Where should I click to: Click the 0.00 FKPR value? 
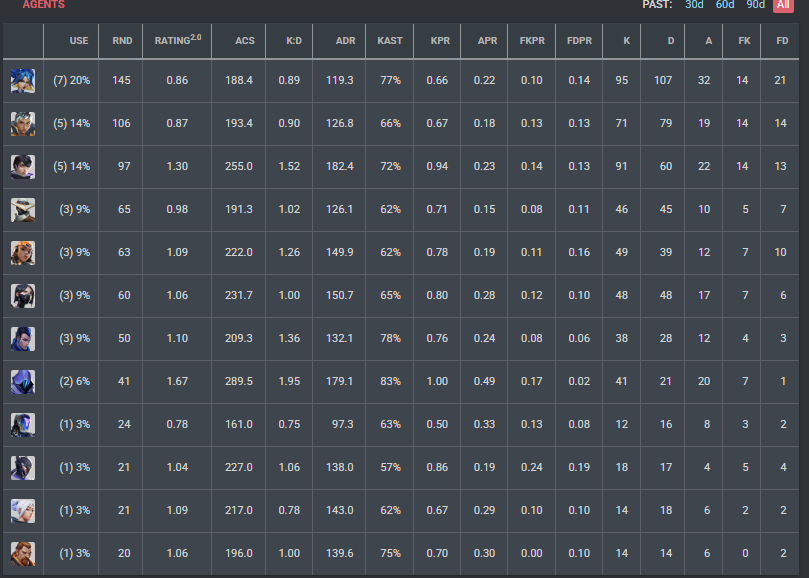(x=531, y=553)
